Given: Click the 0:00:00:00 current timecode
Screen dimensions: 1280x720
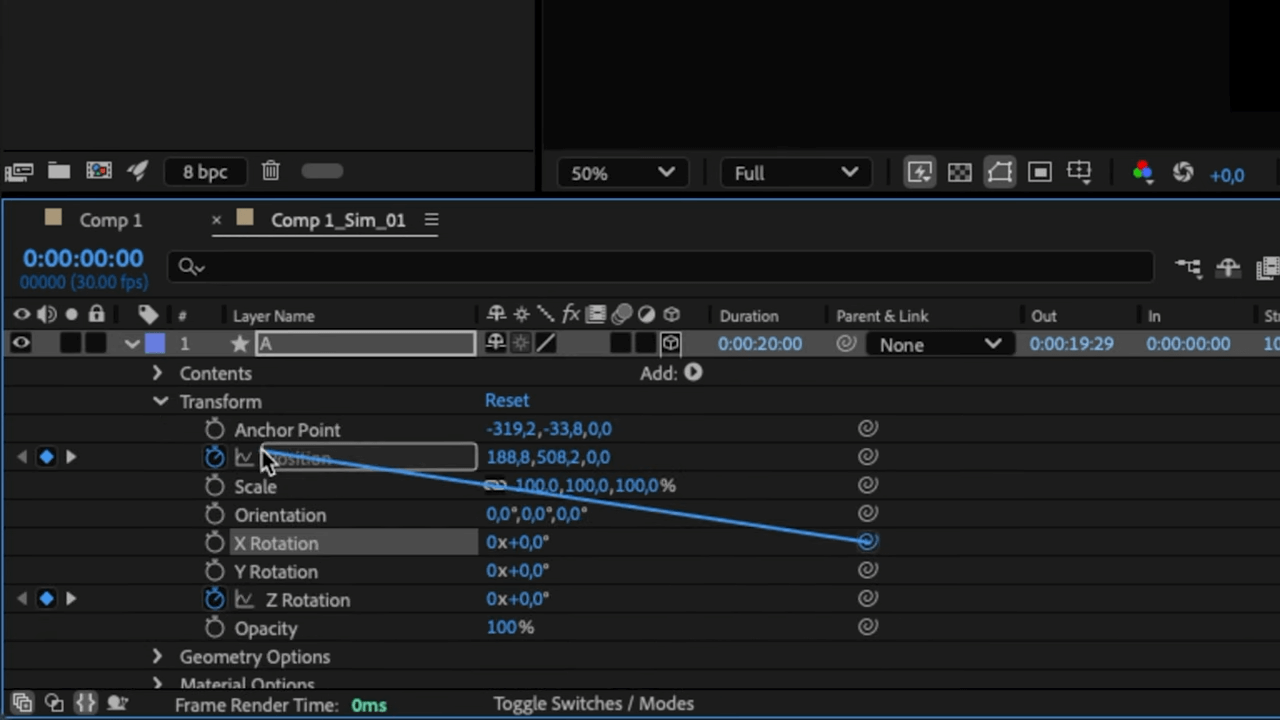Looking at the screenshot, I should (x=83, y=259).
